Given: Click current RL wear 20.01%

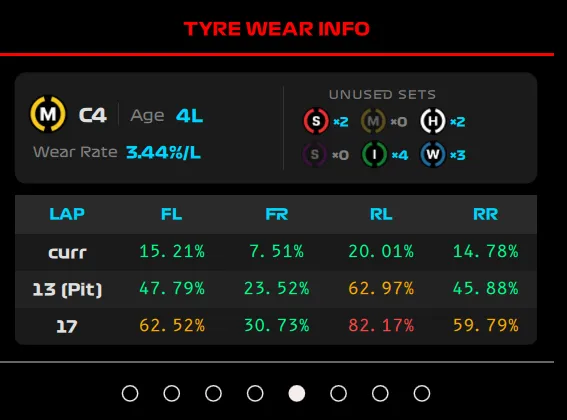Looking at the screenshot, I should (x=381, y=251).
